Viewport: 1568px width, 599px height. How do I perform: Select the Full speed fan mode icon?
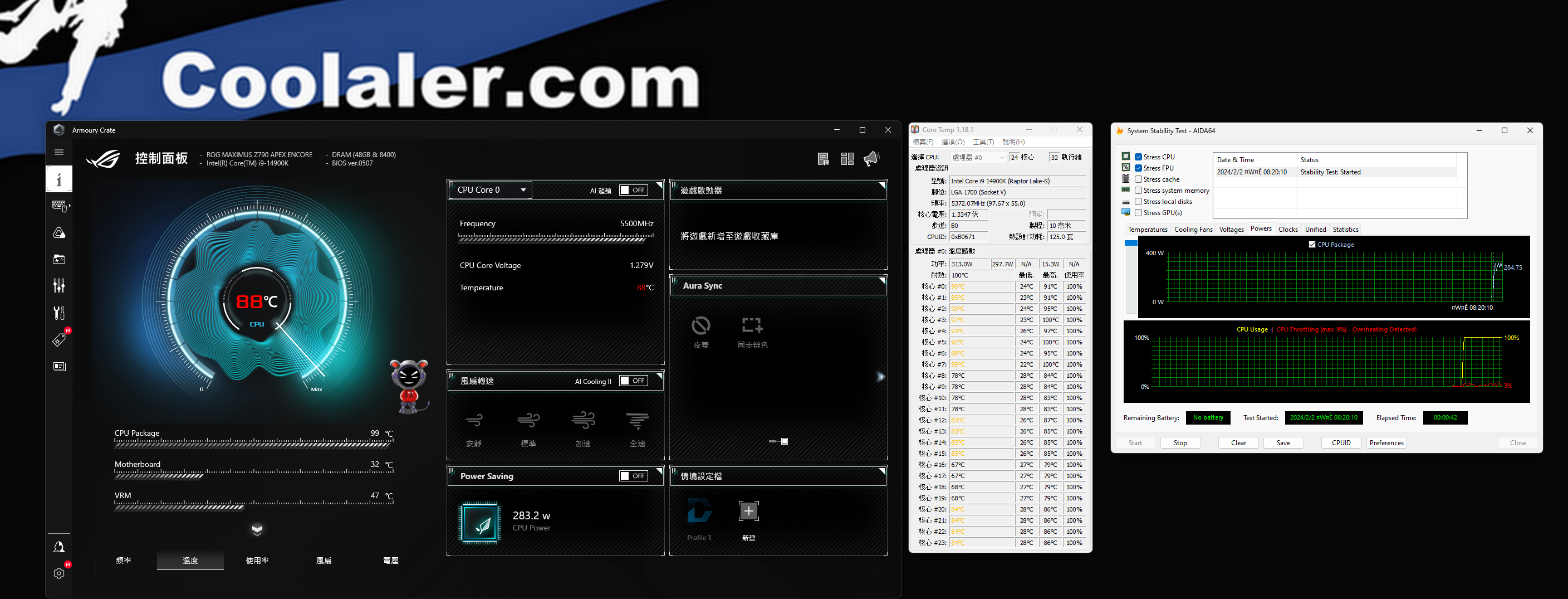638,421
